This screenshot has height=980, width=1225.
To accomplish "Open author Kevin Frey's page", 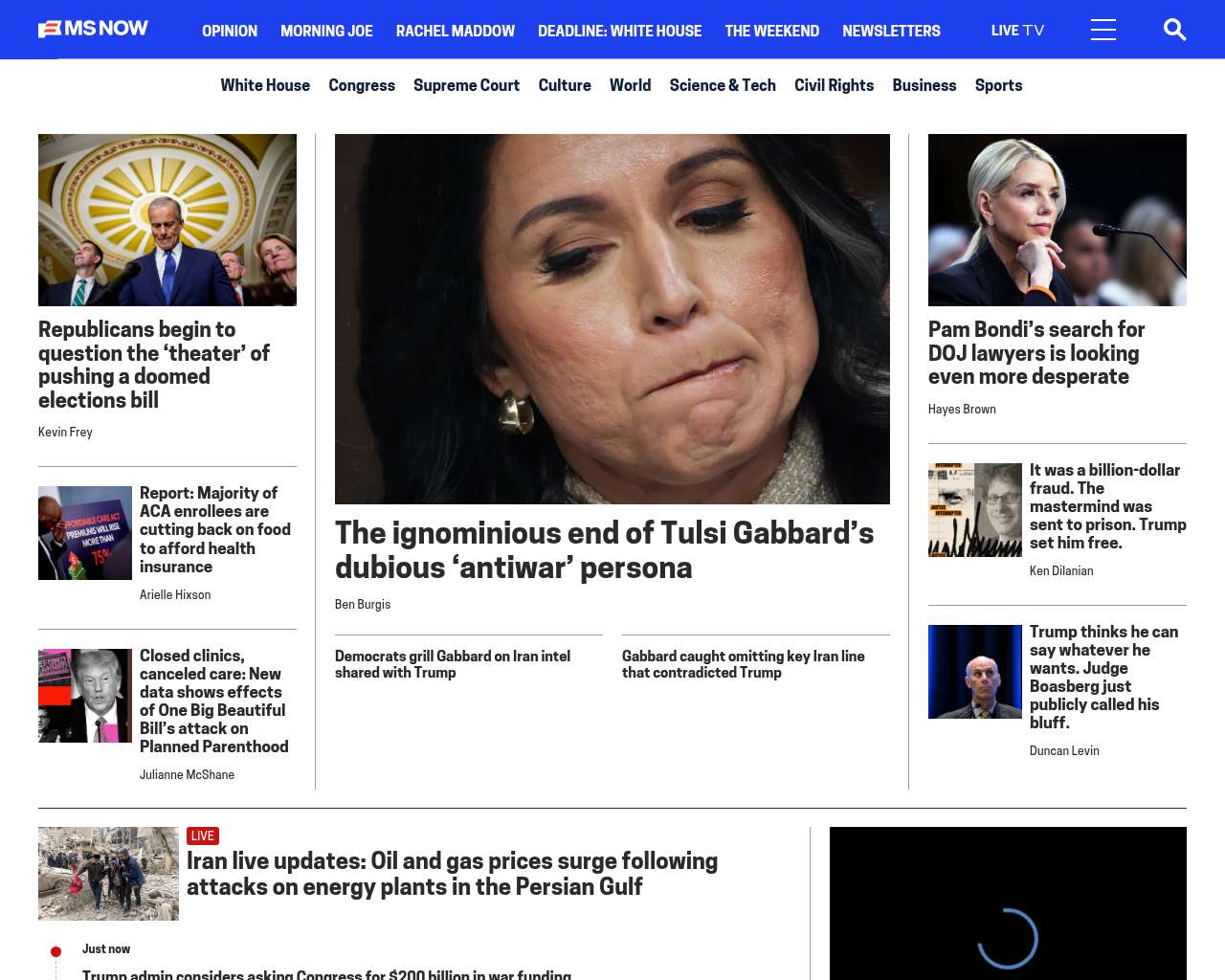I will point(65,433).
